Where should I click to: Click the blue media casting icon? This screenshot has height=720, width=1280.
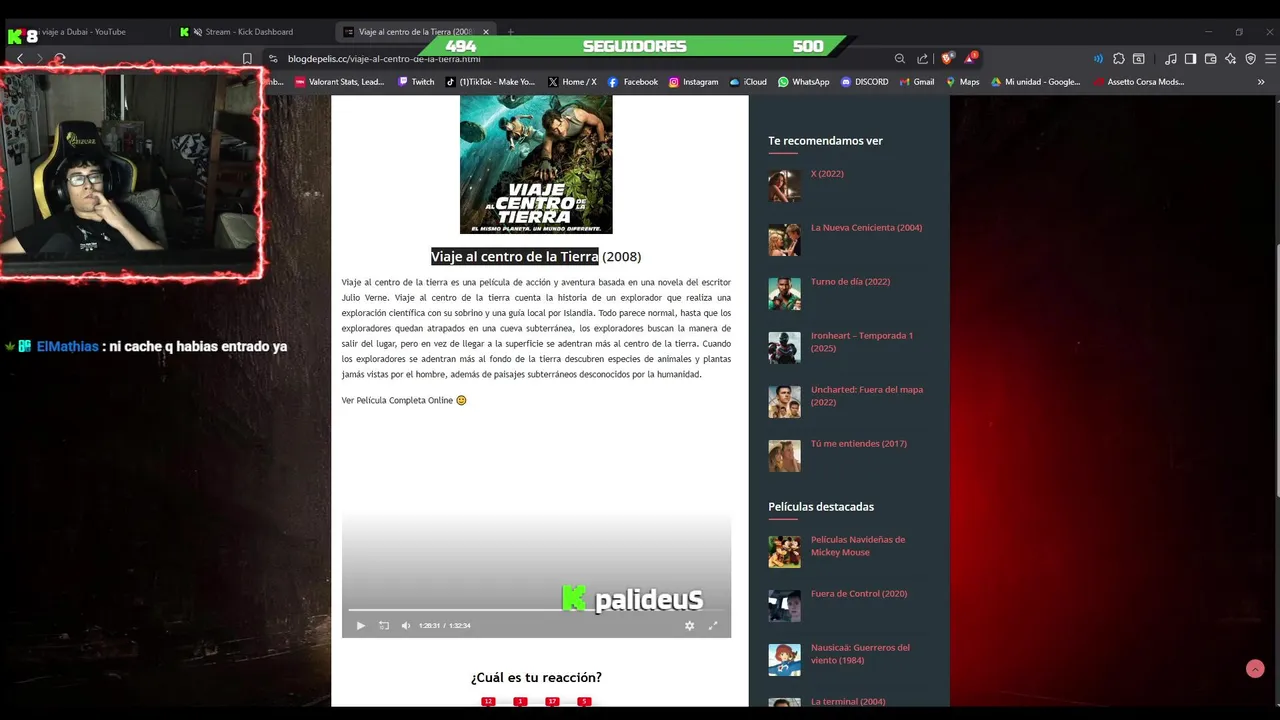(1098, 59)
